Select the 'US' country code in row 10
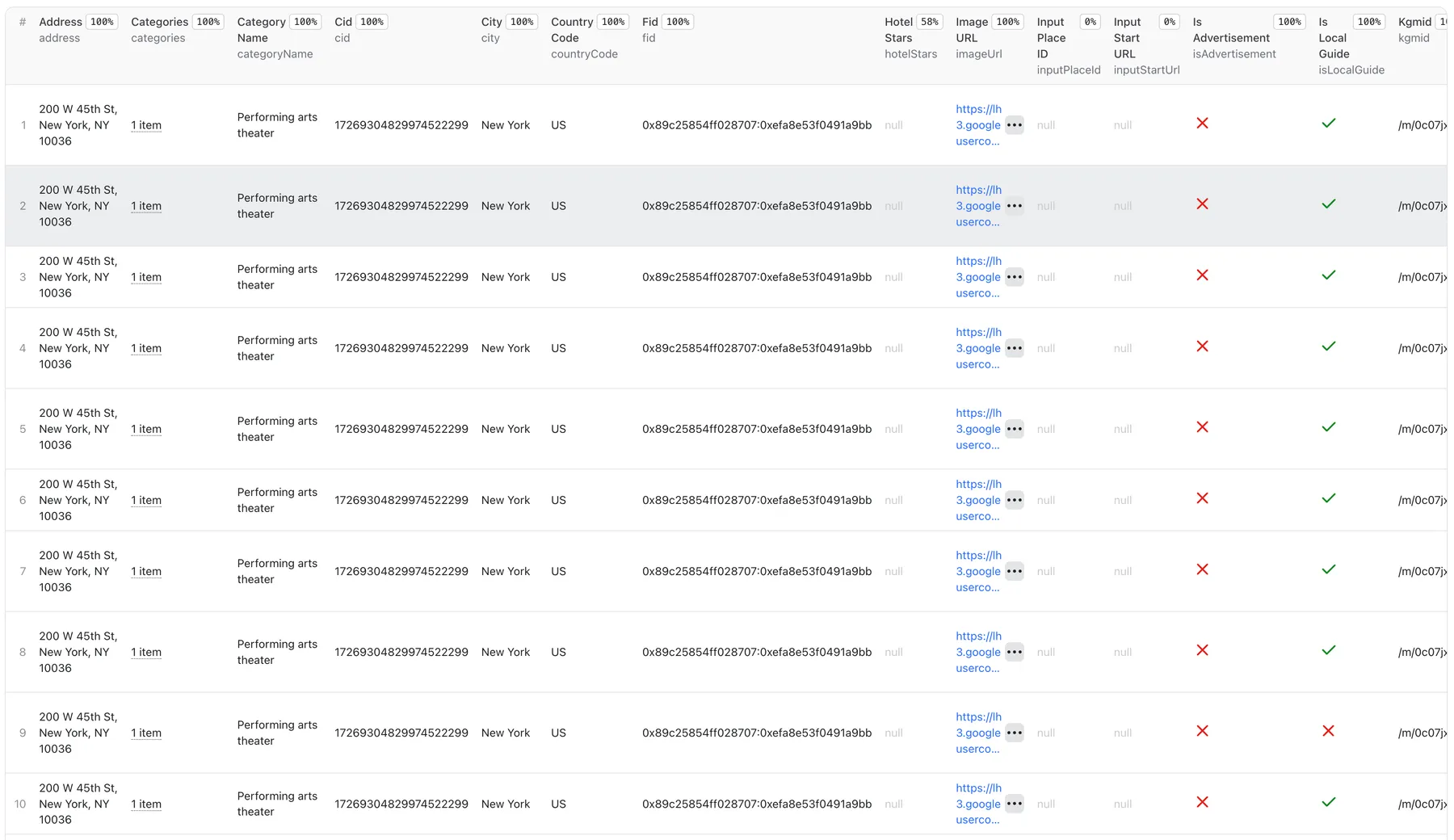Screen dimensions: 1454x840 tap(558, 804)
